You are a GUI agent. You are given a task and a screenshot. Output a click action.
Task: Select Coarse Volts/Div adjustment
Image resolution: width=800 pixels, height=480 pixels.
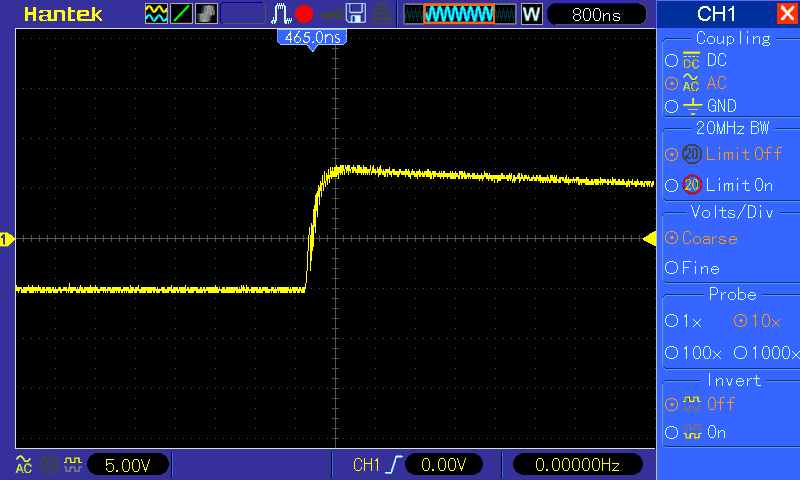click(702, 238)
